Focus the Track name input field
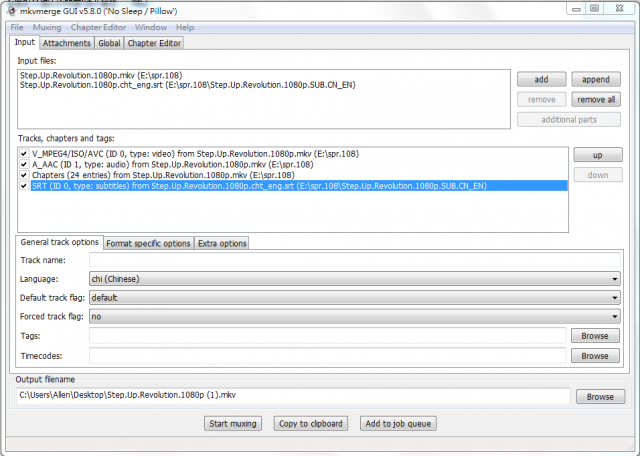The width and height of the screenshot is (640, 456). click(x=355, y=260)
